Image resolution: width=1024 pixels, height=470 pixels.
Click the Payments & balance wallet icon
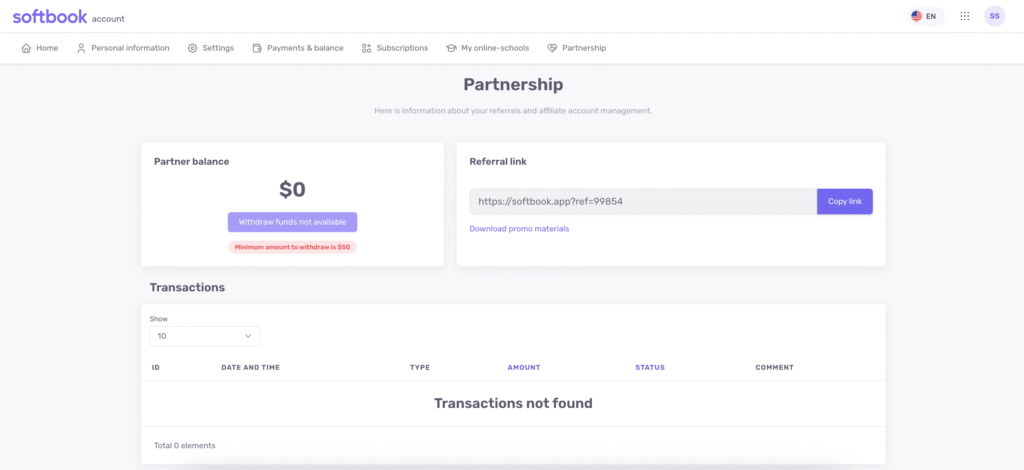tap(257, 48)
